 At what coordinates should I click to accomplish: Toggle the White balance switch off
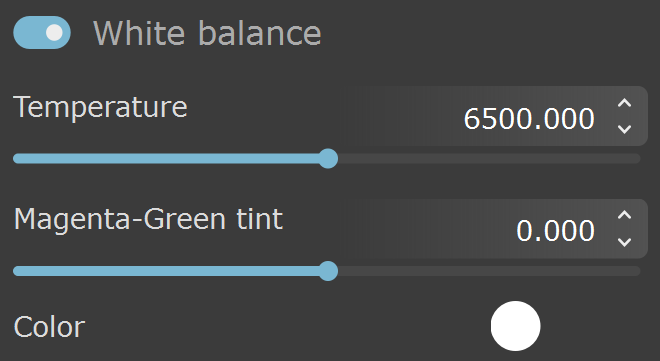point(42,32)
